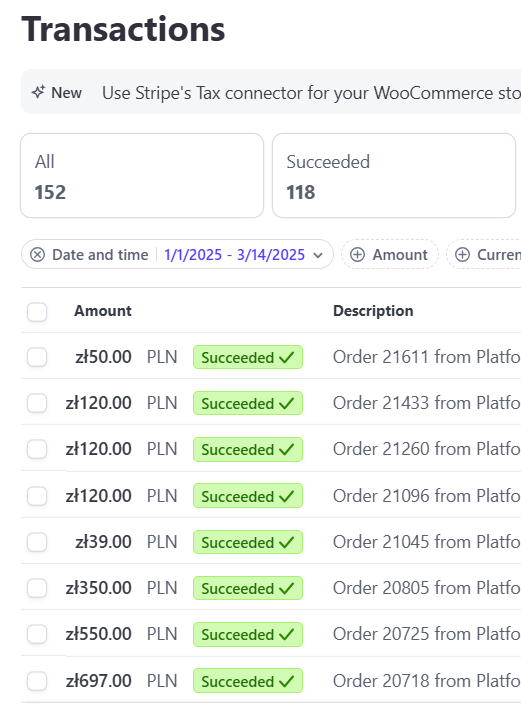Switch to the Succeeded 118 tab
Viewport: 521px width, 713px height.
point(394,176)
